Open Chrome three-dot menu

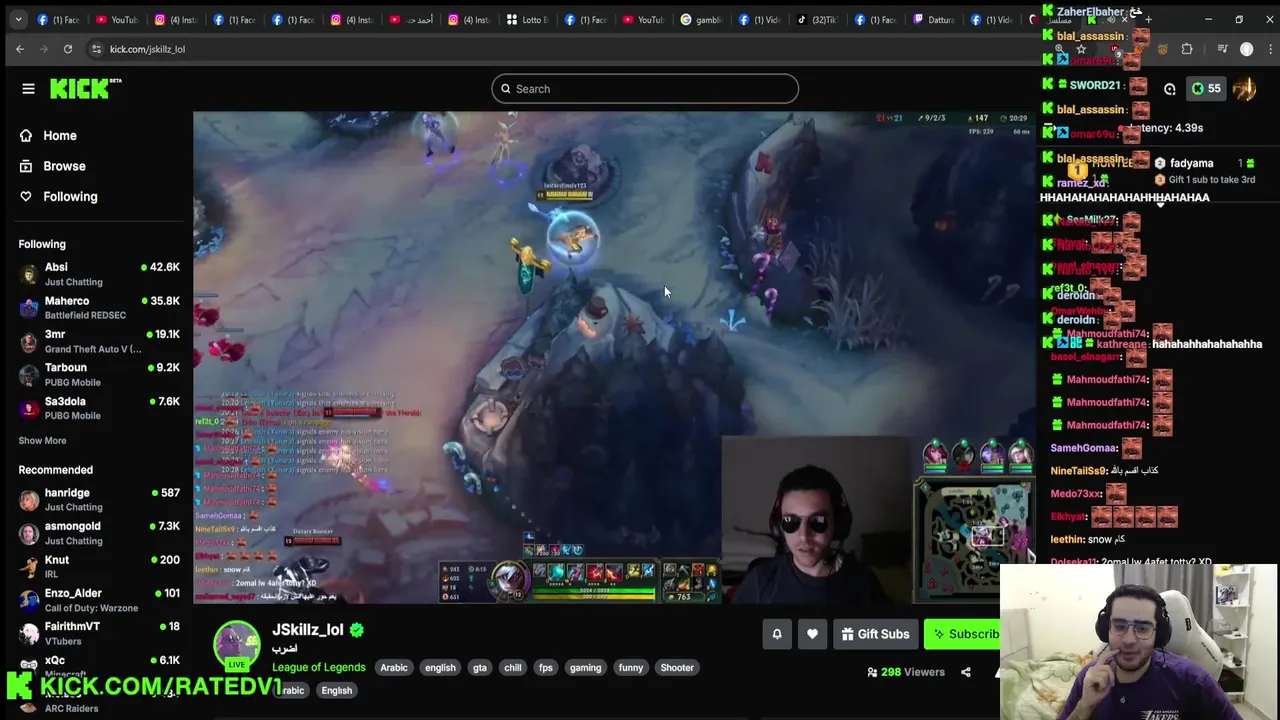tap(1269, 49)
